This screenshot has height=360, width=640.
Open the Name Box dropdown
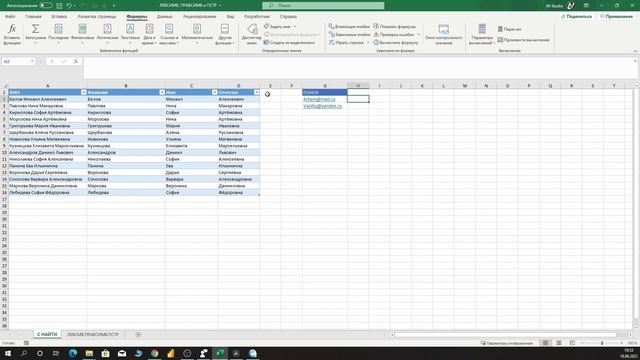click(x=32, y=61)
